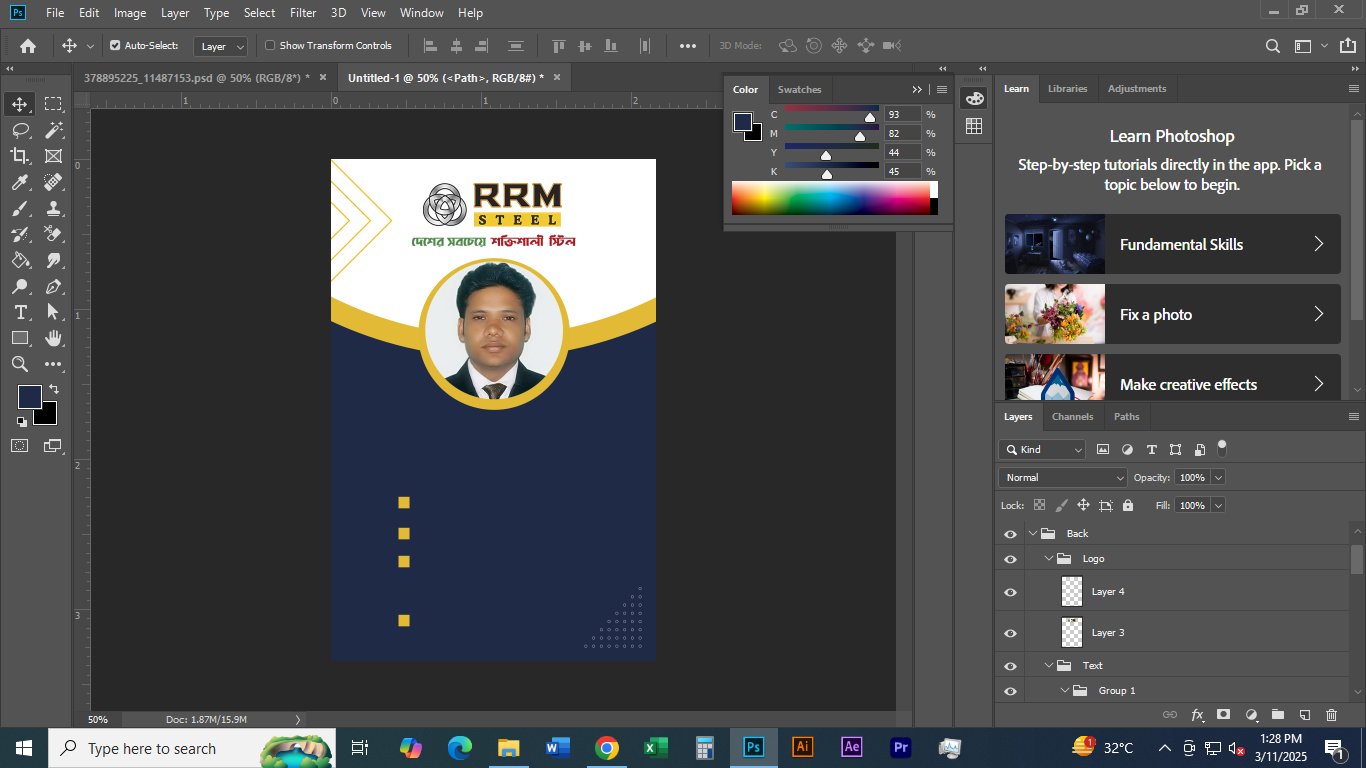Open the Normal blend mode dropdown
This screenshot has height=768, width=1366.
tap(1063, 478)
